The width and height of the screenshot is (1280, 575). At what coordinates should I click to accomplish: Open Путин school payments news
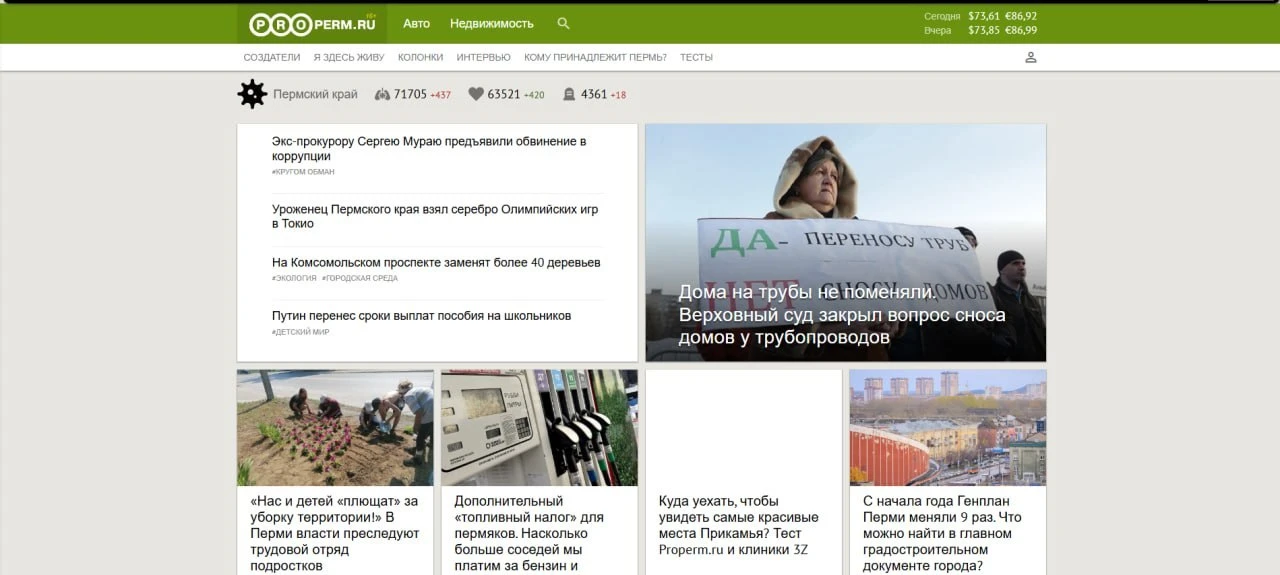pos(421,315)
